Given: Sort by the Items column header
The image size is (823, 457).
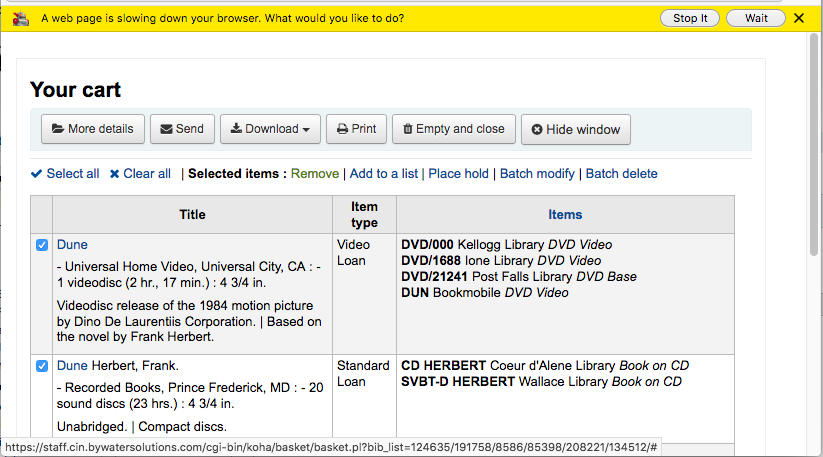Looking at the screenshot, I should (x=565, y=214).
